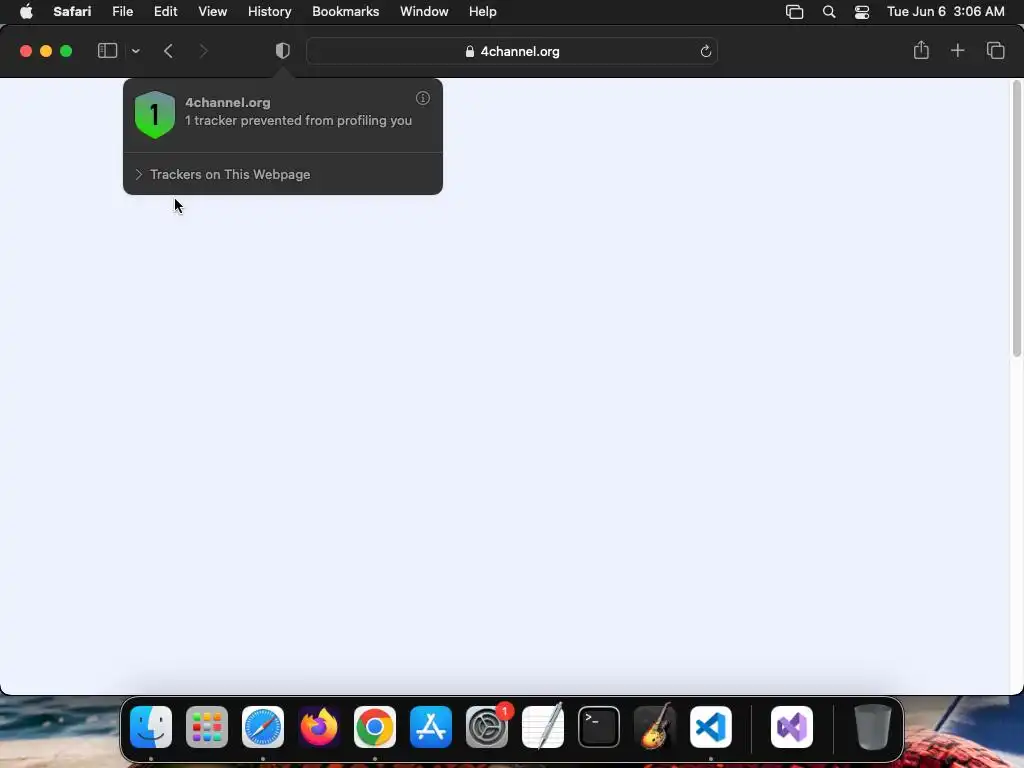Open Control Center in menu bar
This screenshot has width=1024, height=768.
861,12
